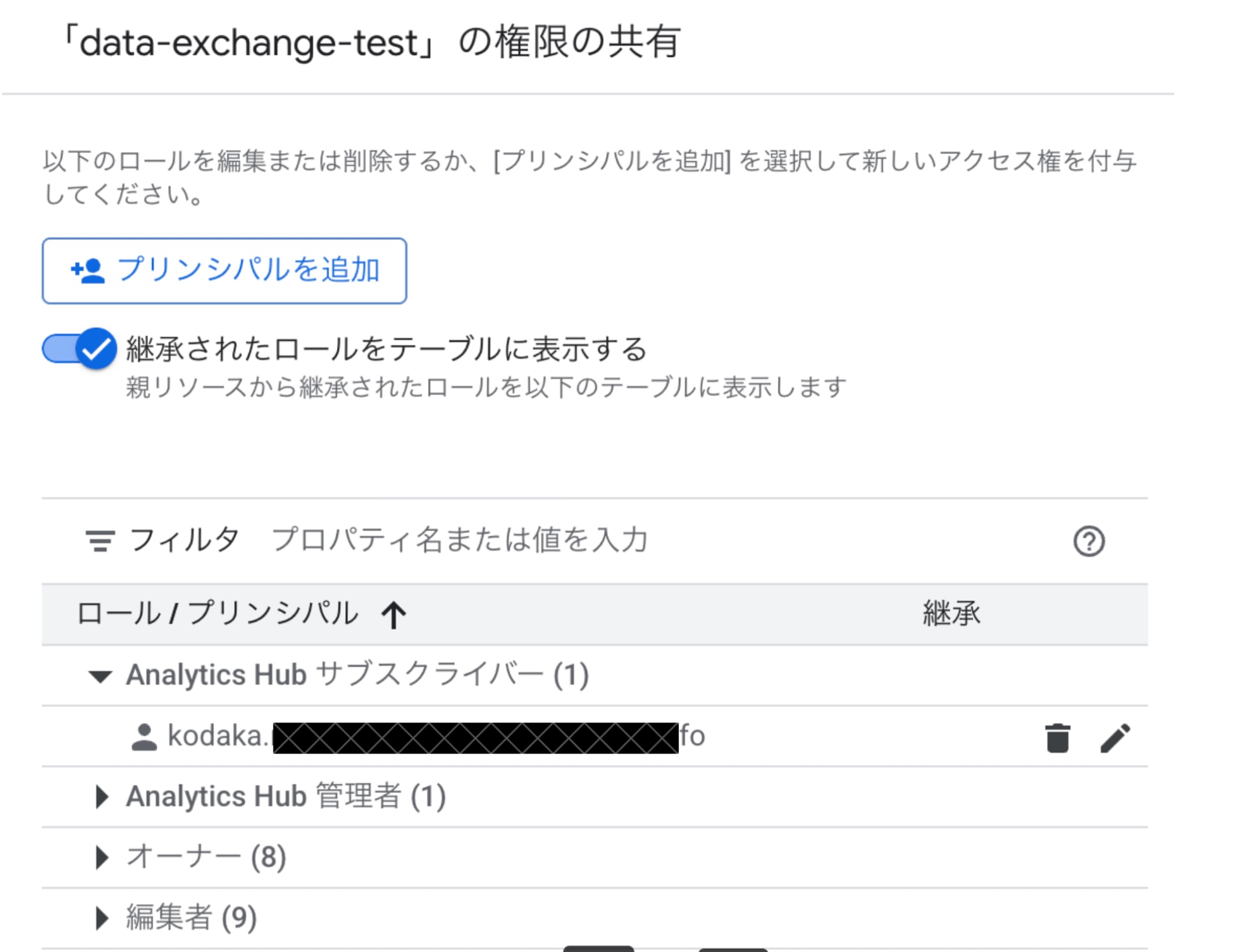Click the person avatar beside kodaka
This screenshot has height=952, width=1239.
coord(143,735)
